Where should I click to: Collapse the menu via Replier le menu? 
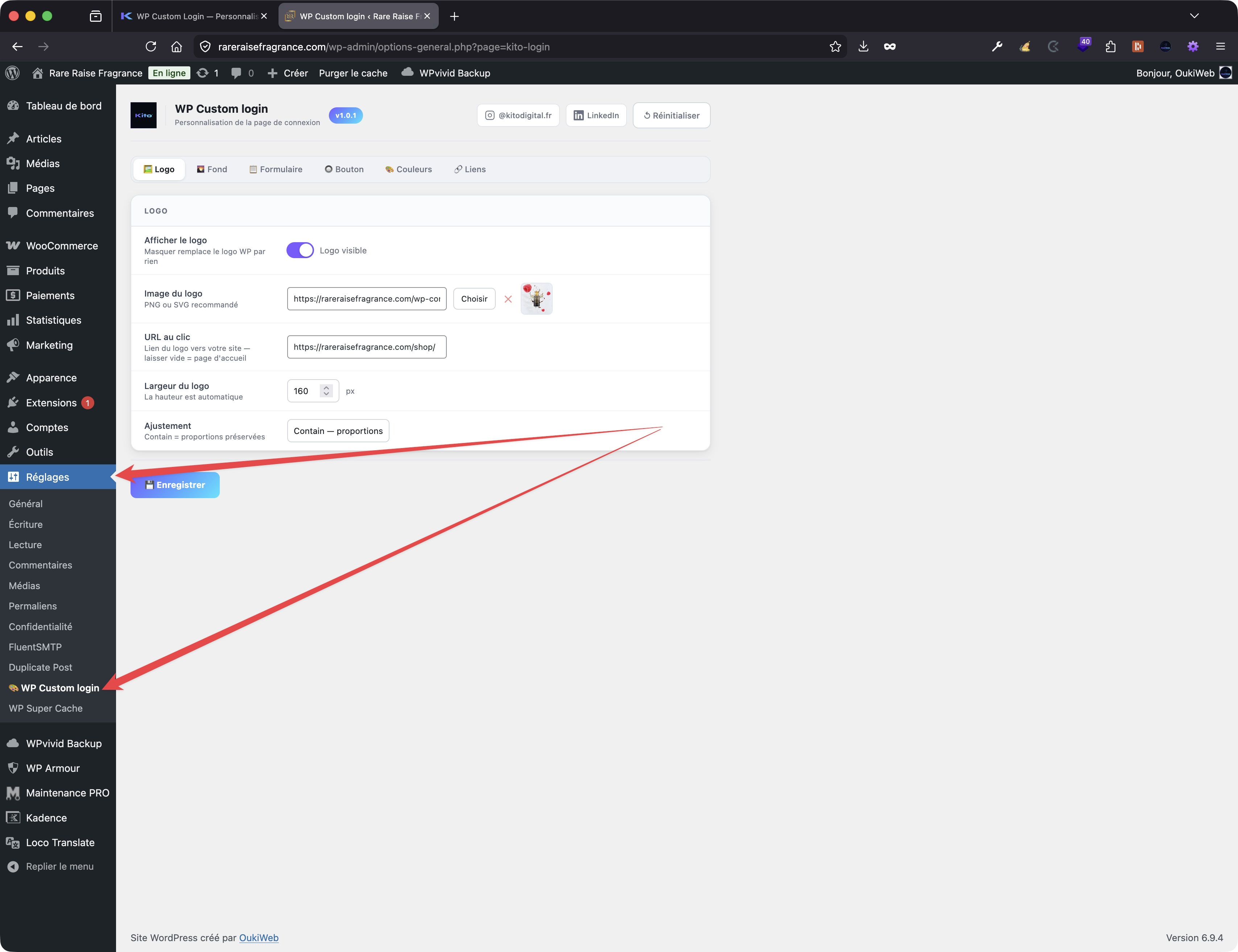coord(59,866)
